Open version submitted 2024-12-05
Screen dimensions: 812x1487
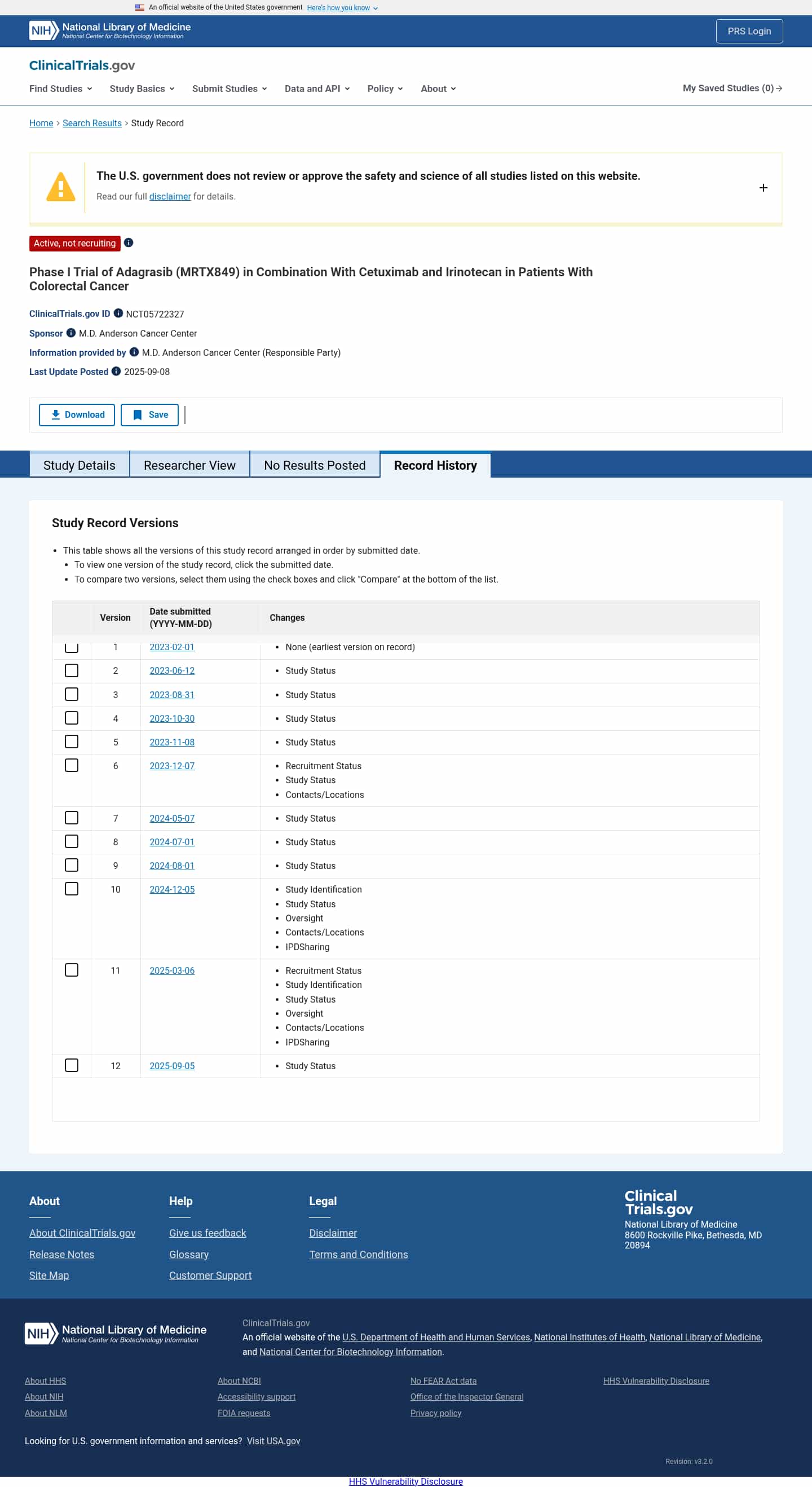(172, 889)
